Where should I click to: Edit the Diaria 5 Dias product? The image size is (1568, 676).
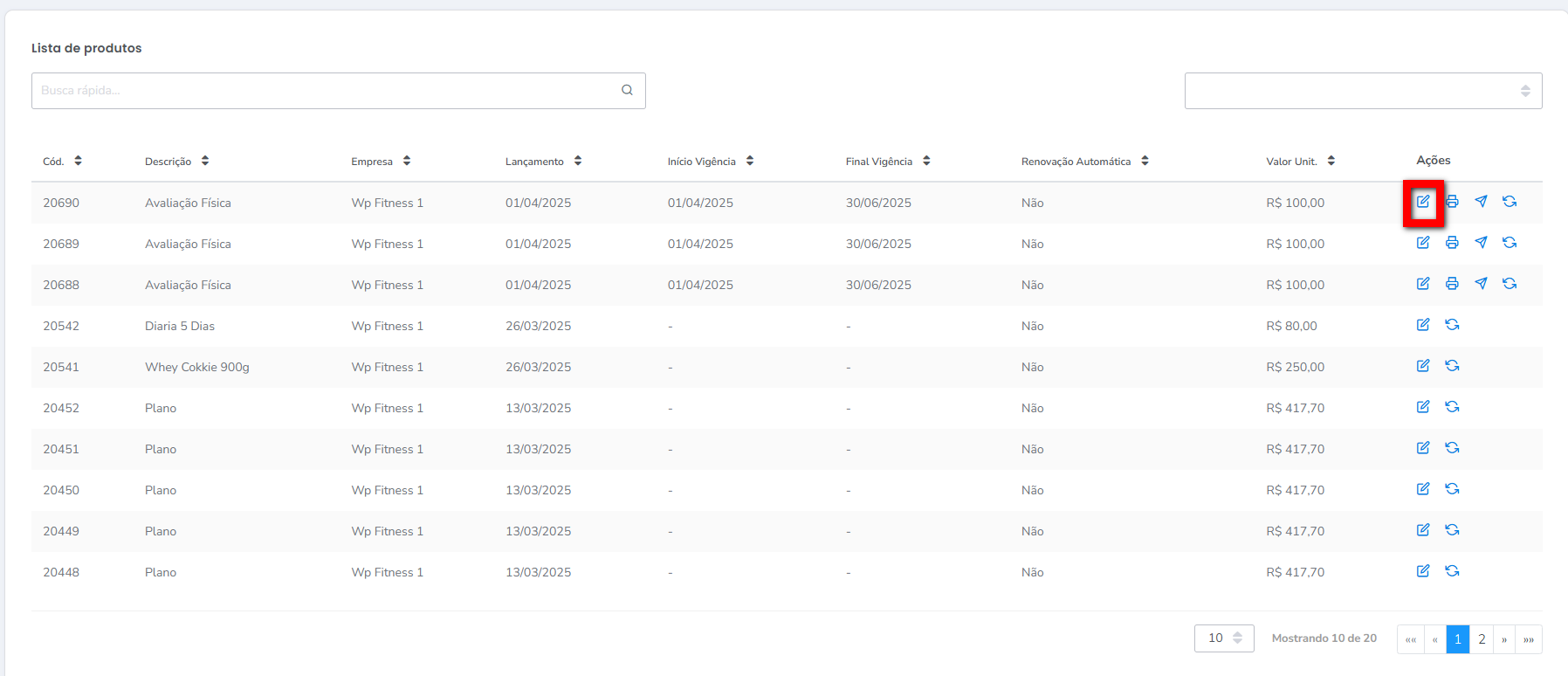pyautogui.click(x=1423, y=325)
